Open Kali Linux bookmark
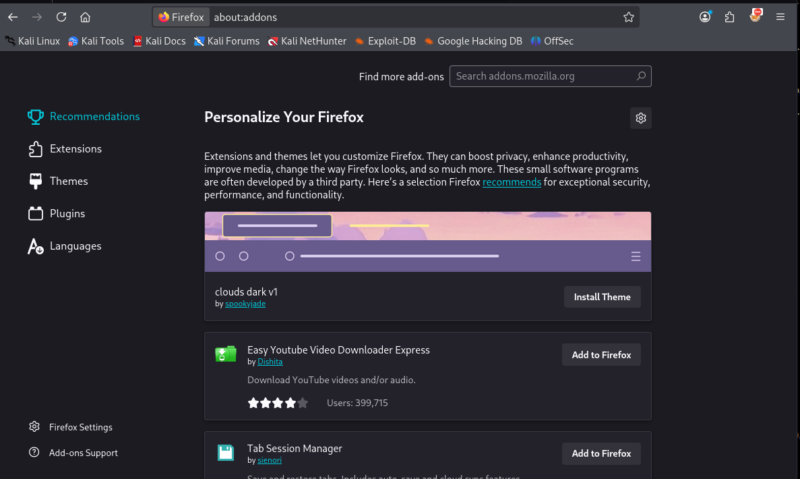The width and height of the screenshot is (800, 479). click(x=33, y=41)
